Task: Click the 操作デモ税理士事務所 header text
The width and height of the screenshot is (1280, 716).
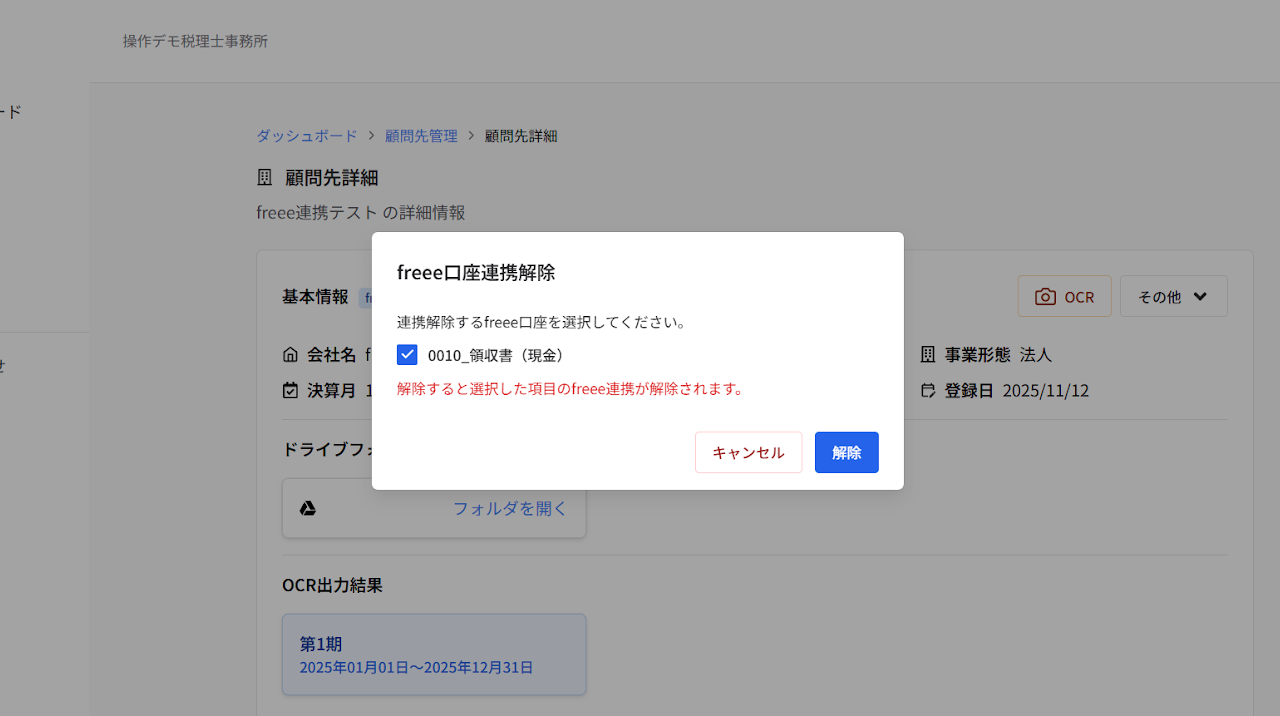Action: pos(195,41)
